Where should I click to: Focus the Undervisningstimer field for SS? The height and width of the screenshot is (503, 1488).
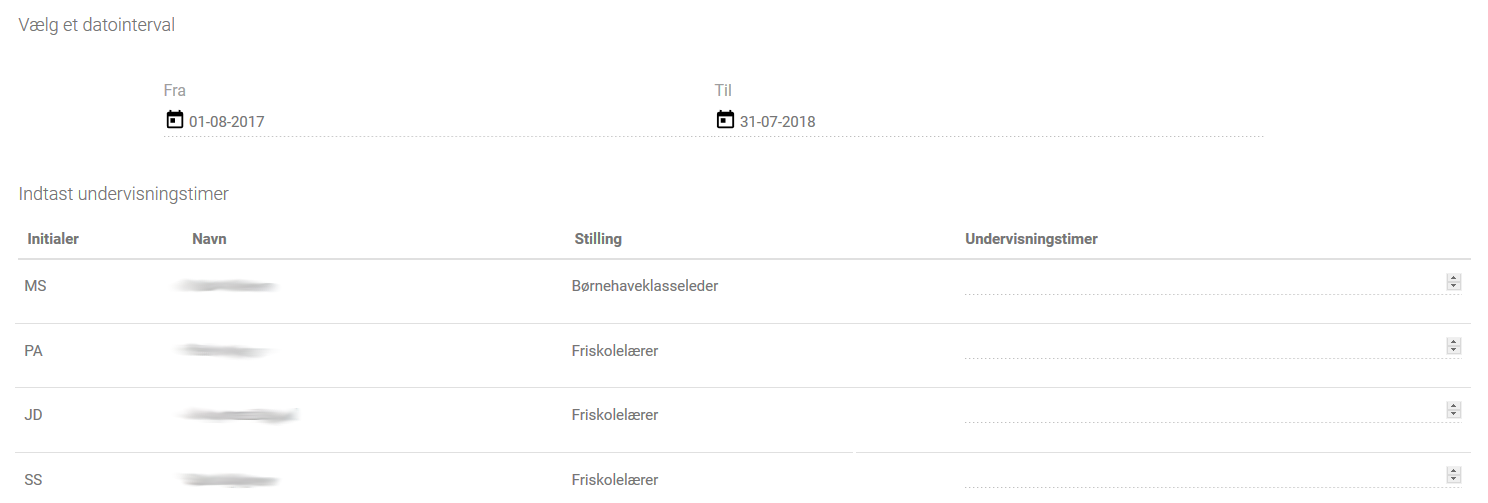[x=1204, y=476]
